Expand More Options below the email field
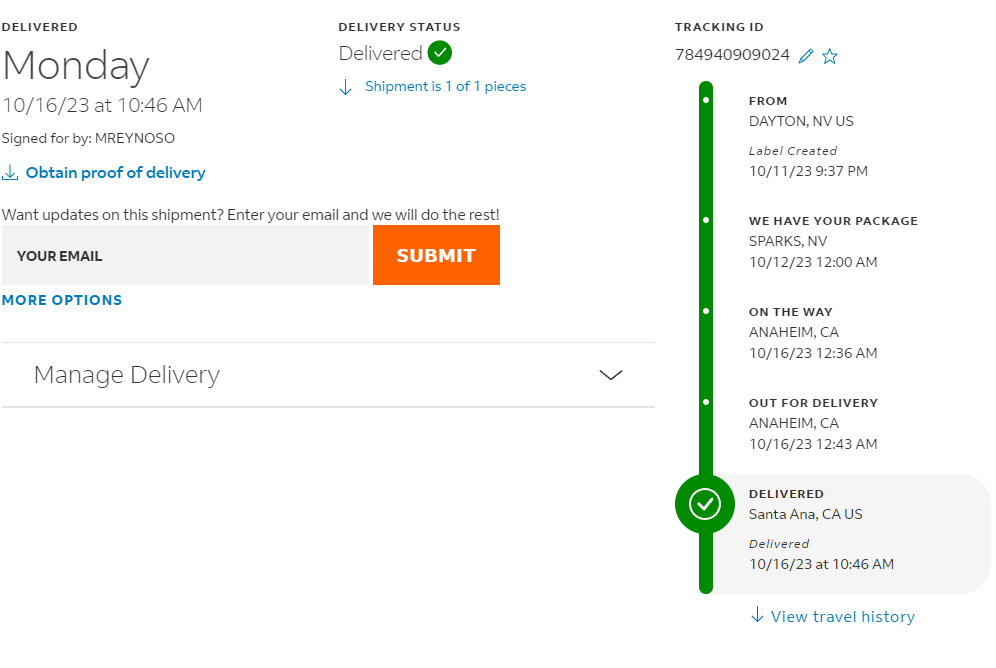 click(x=62, y=300)
